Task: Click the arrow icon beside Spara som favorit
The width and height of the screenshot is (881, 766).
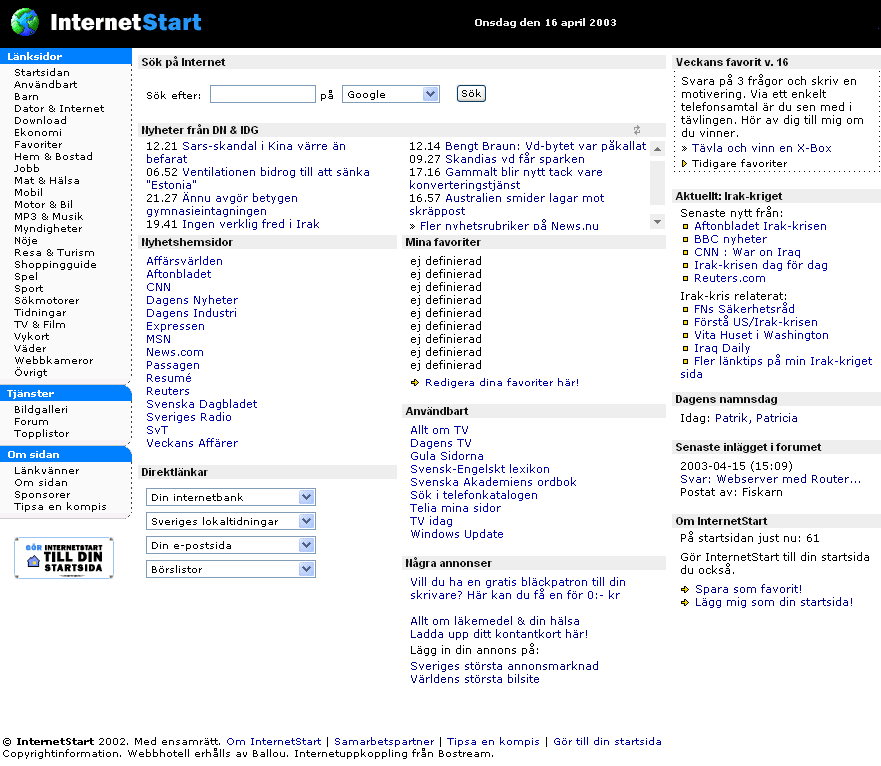Action: pos(684,590)
